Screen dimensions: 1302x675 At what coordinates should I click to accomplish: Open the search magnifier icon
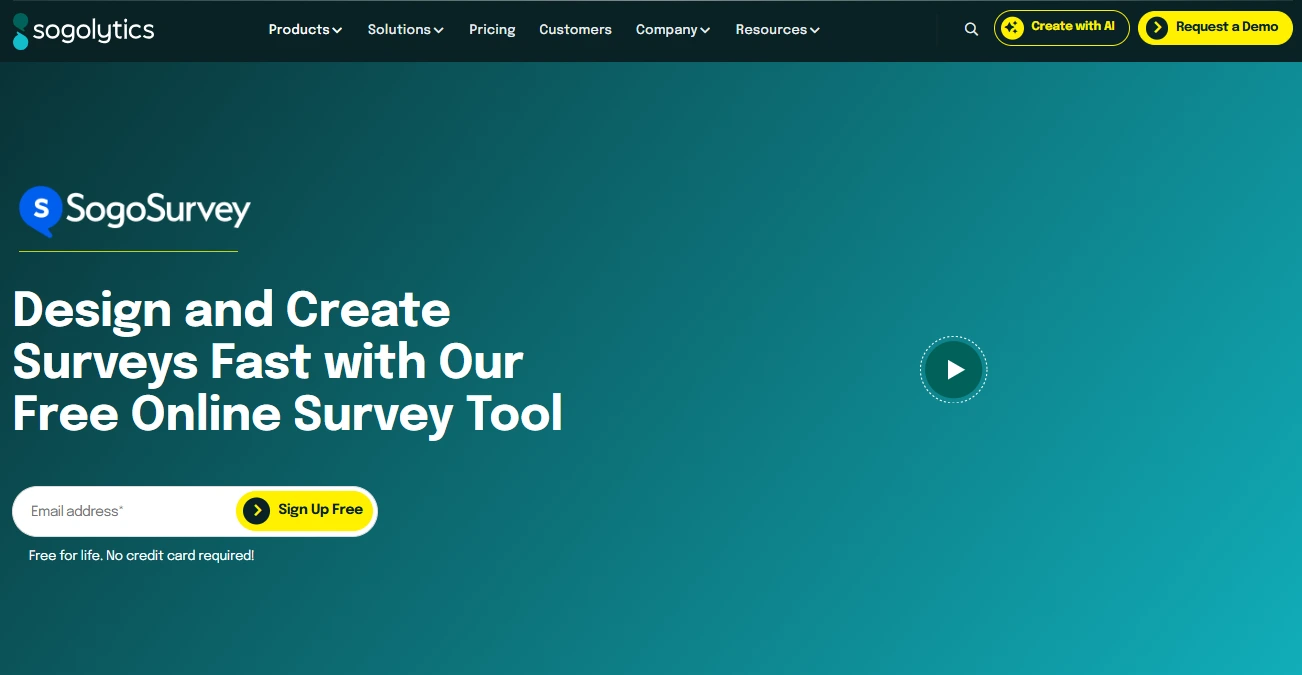(971, 30)
